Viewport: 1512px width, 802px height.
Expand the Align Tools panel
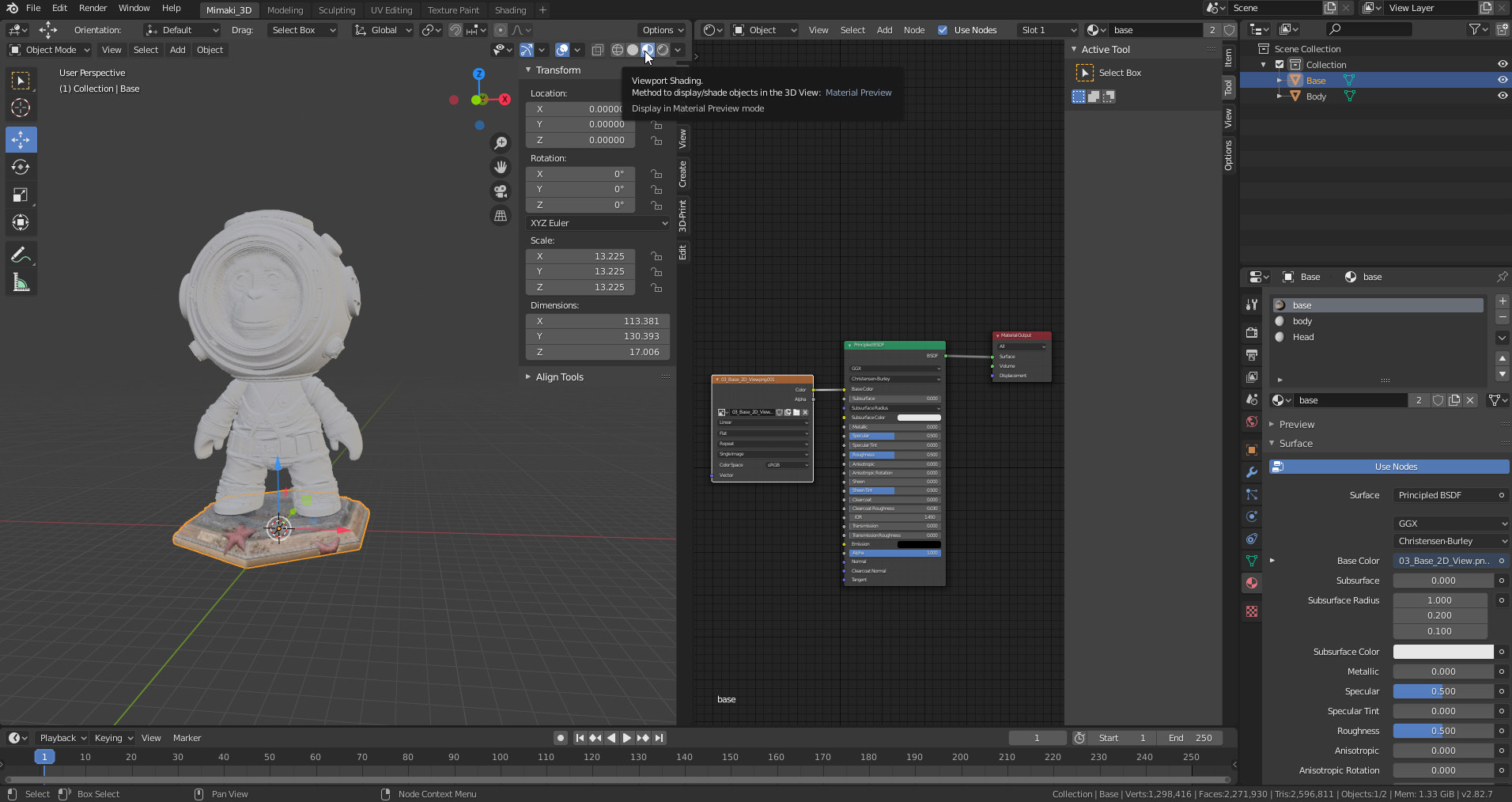click(559, 377)
